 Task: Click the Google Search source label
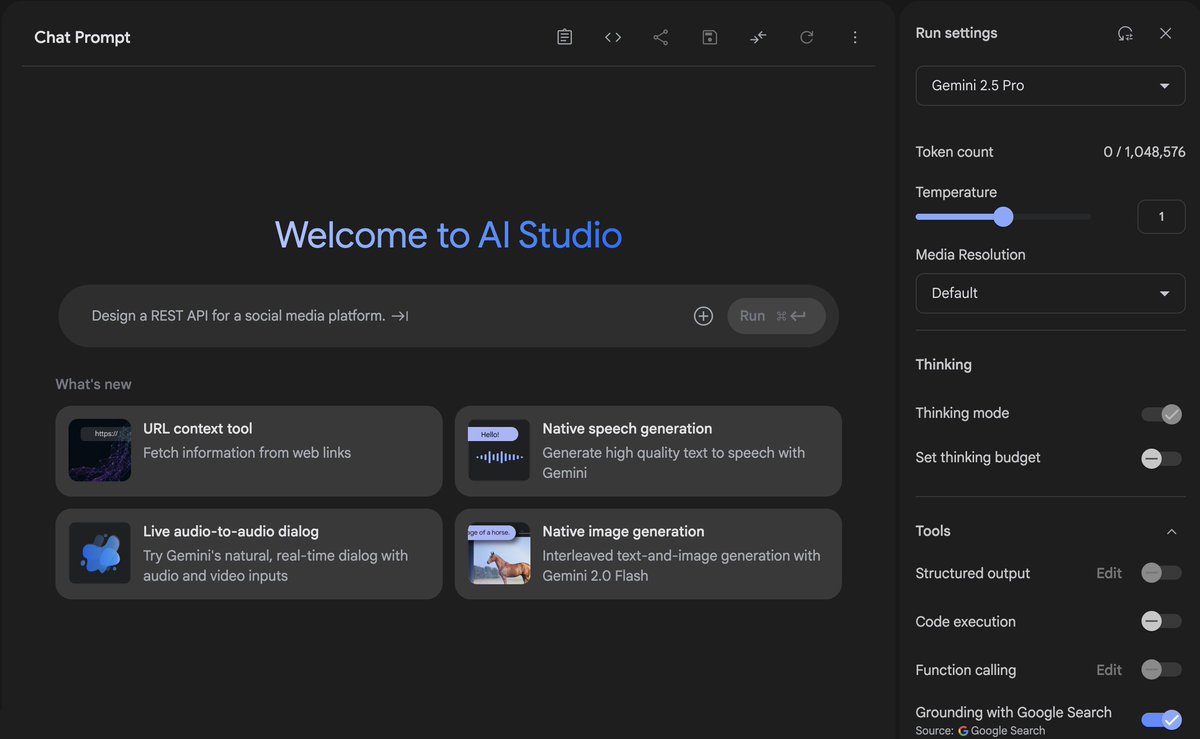(1001, 731)
